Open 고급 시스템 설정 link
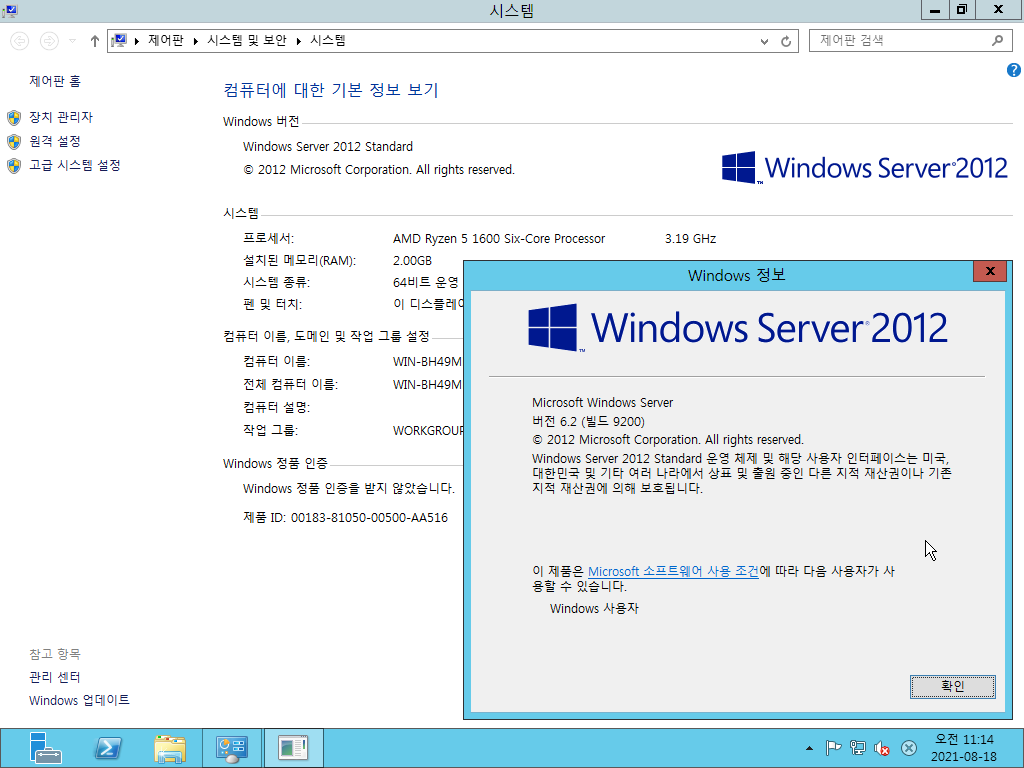The image size is (1024, 768). 75,165
